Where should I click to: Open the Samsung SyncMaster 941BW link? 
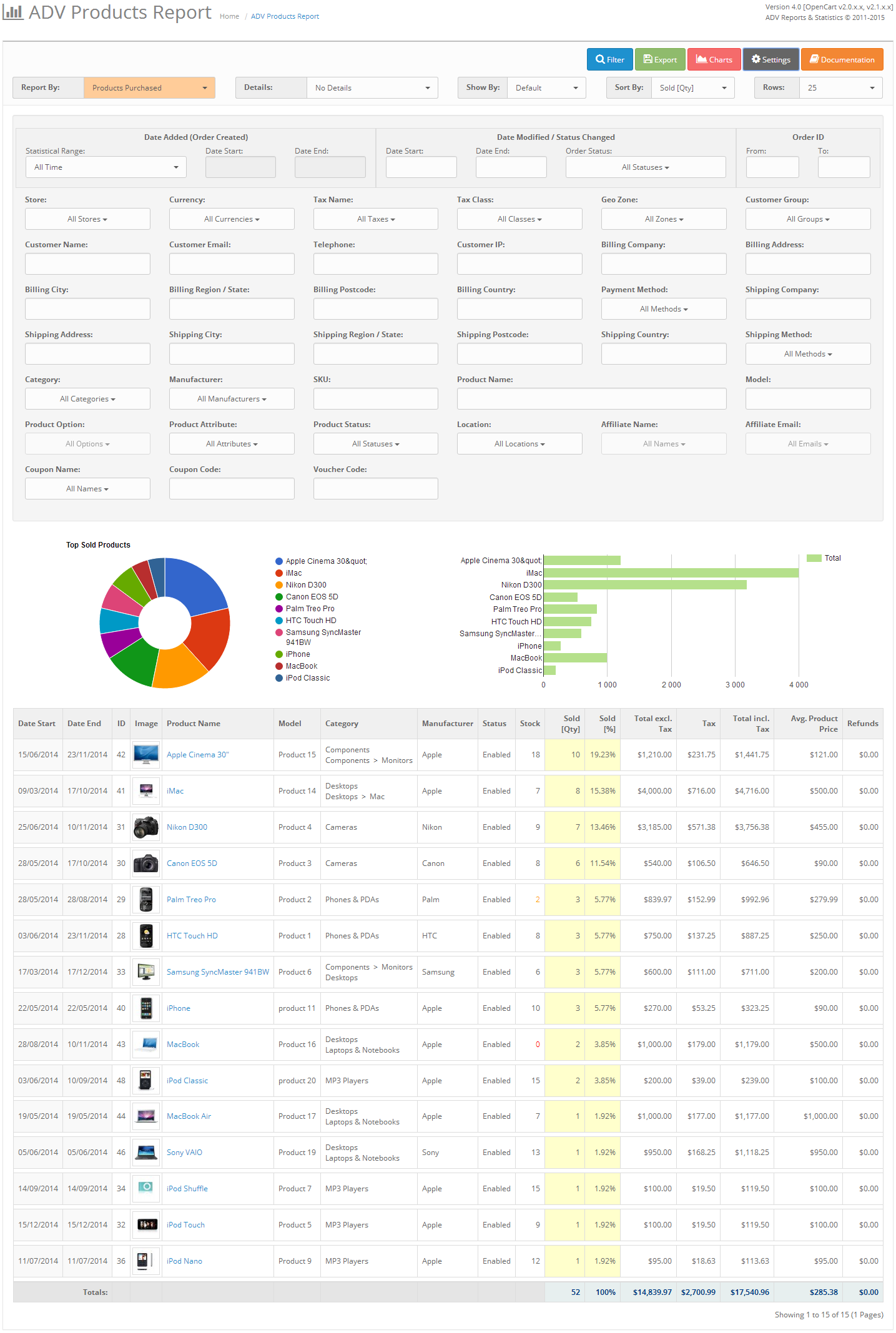[x=218, y=972]
